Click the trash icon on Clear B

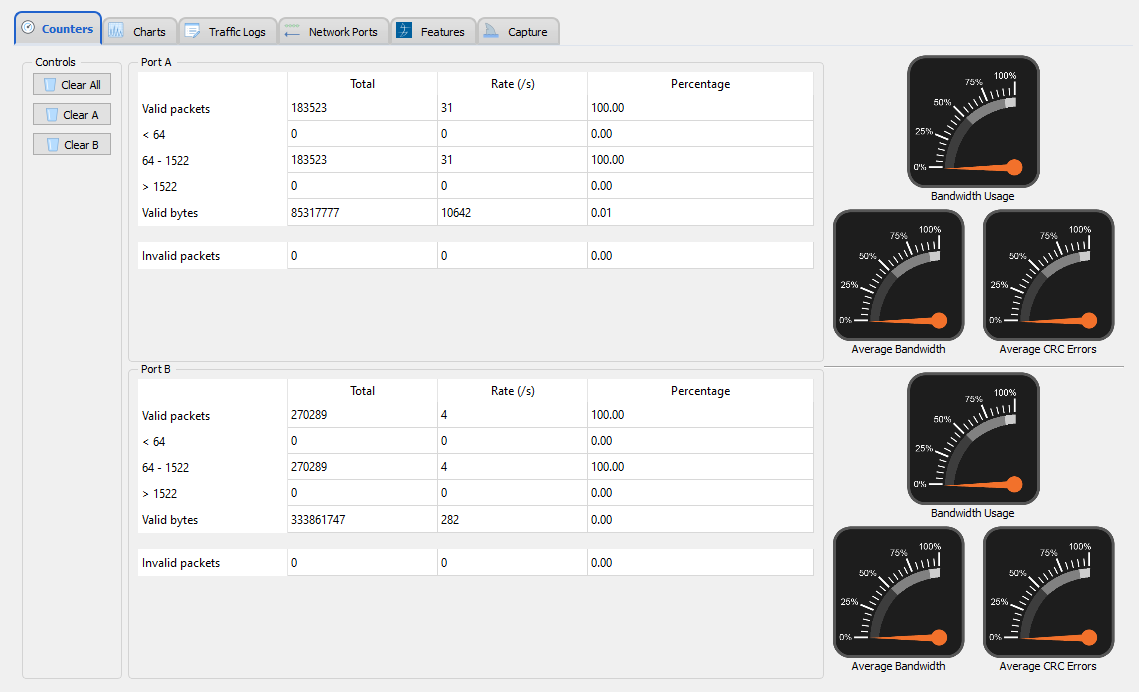point(55,144)
